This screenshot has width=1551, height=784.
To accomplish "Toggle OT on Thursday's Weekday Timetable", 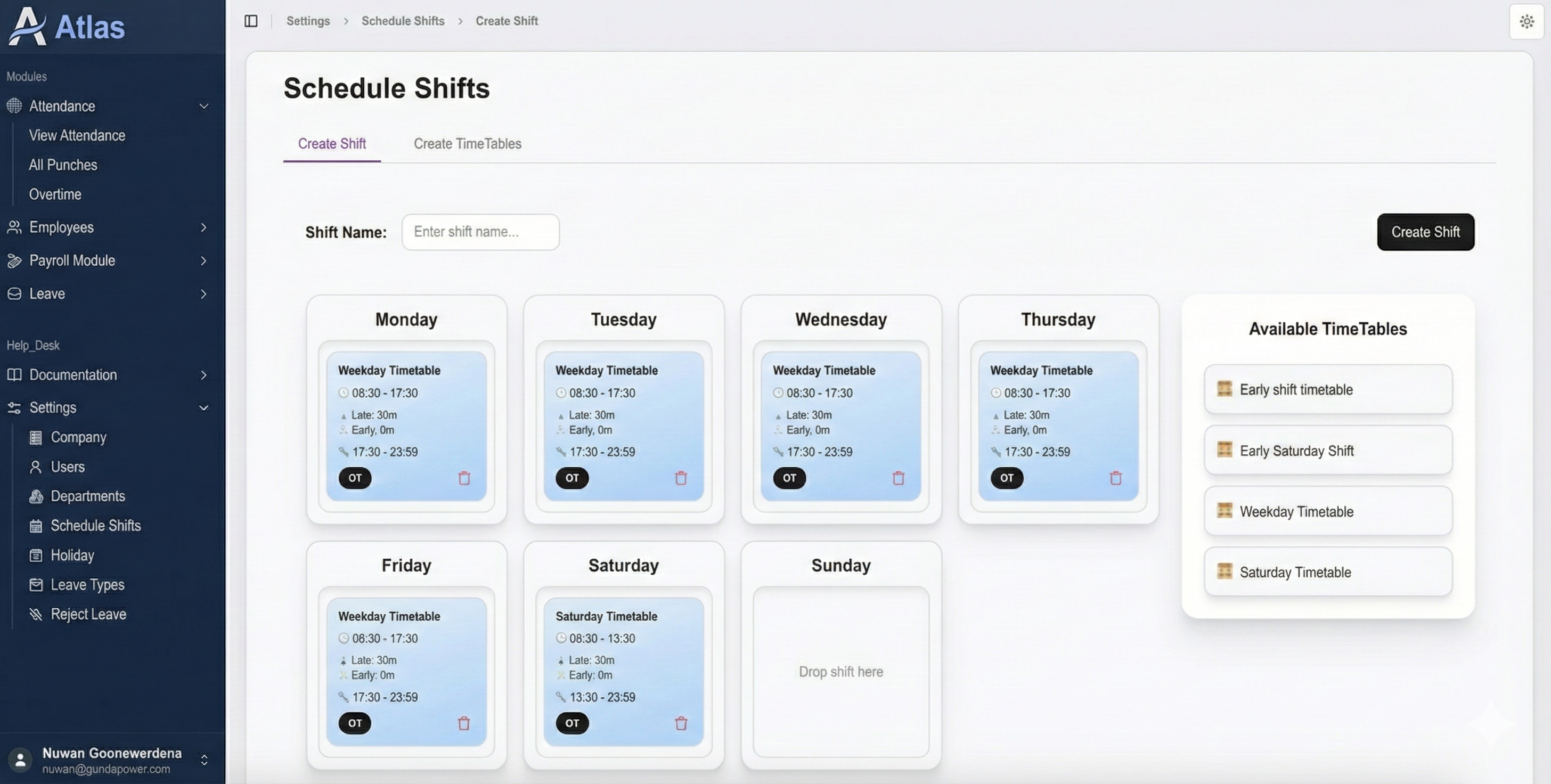I will pyautogui.click(x=1006, y=478).
